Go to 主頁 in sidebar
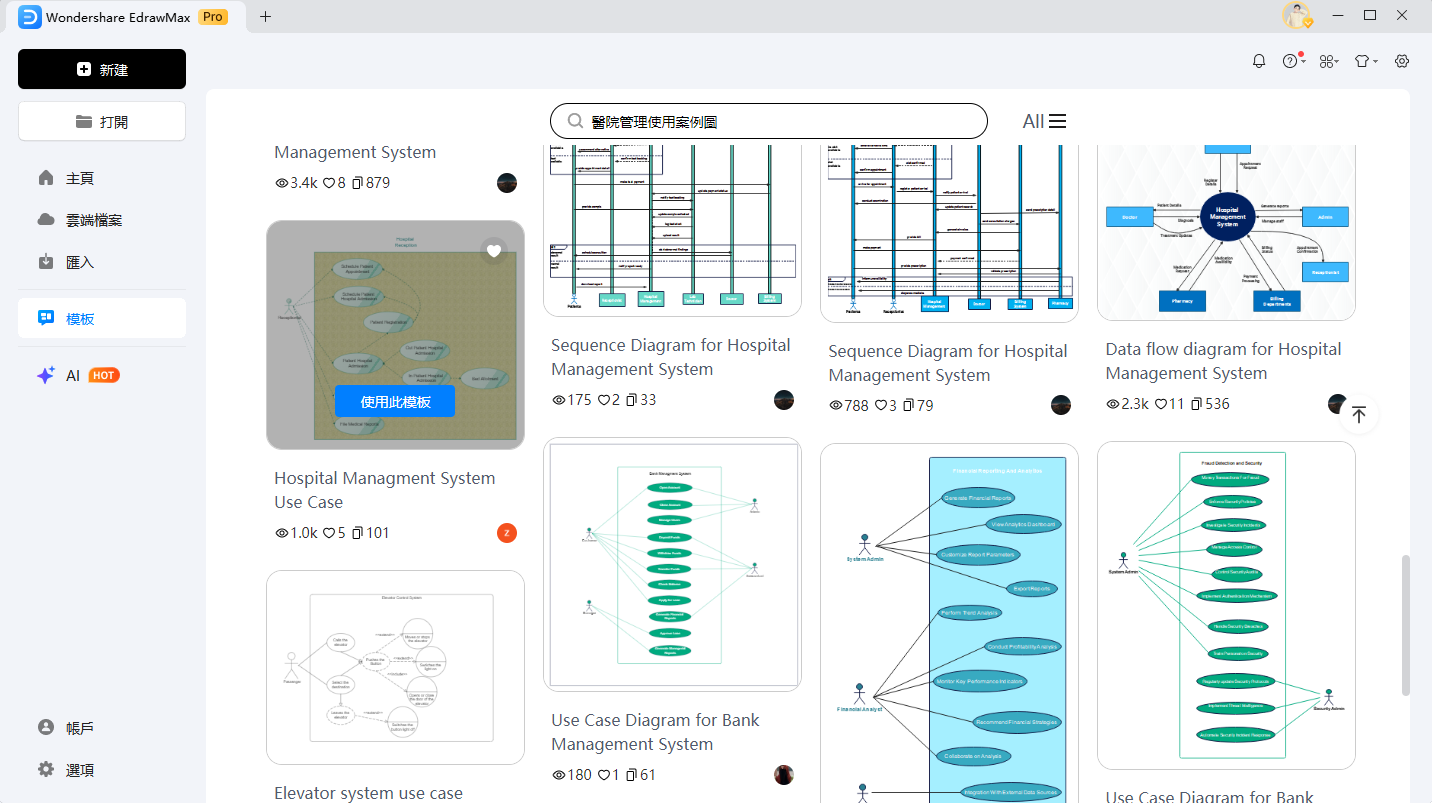 coord(80,178)
